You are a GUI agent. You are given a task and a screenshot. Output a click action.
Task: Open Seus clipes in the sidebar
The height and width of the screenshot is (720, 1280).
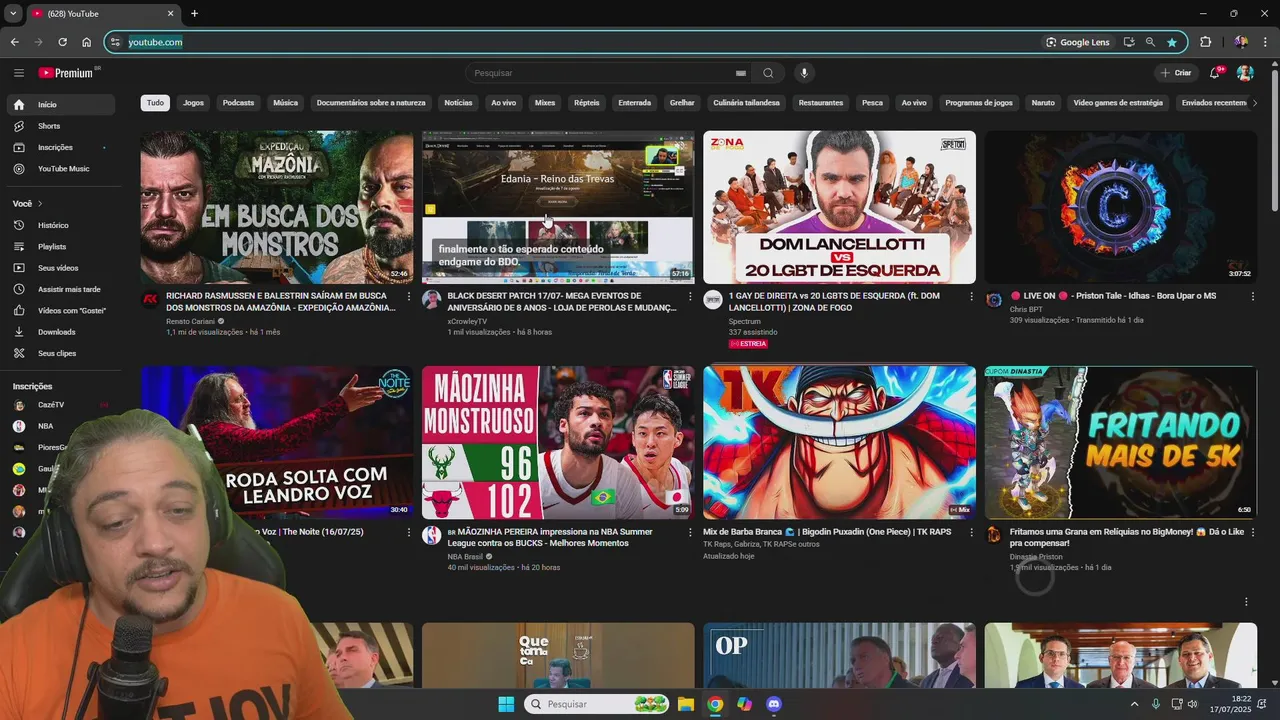[x=62, y=353]
